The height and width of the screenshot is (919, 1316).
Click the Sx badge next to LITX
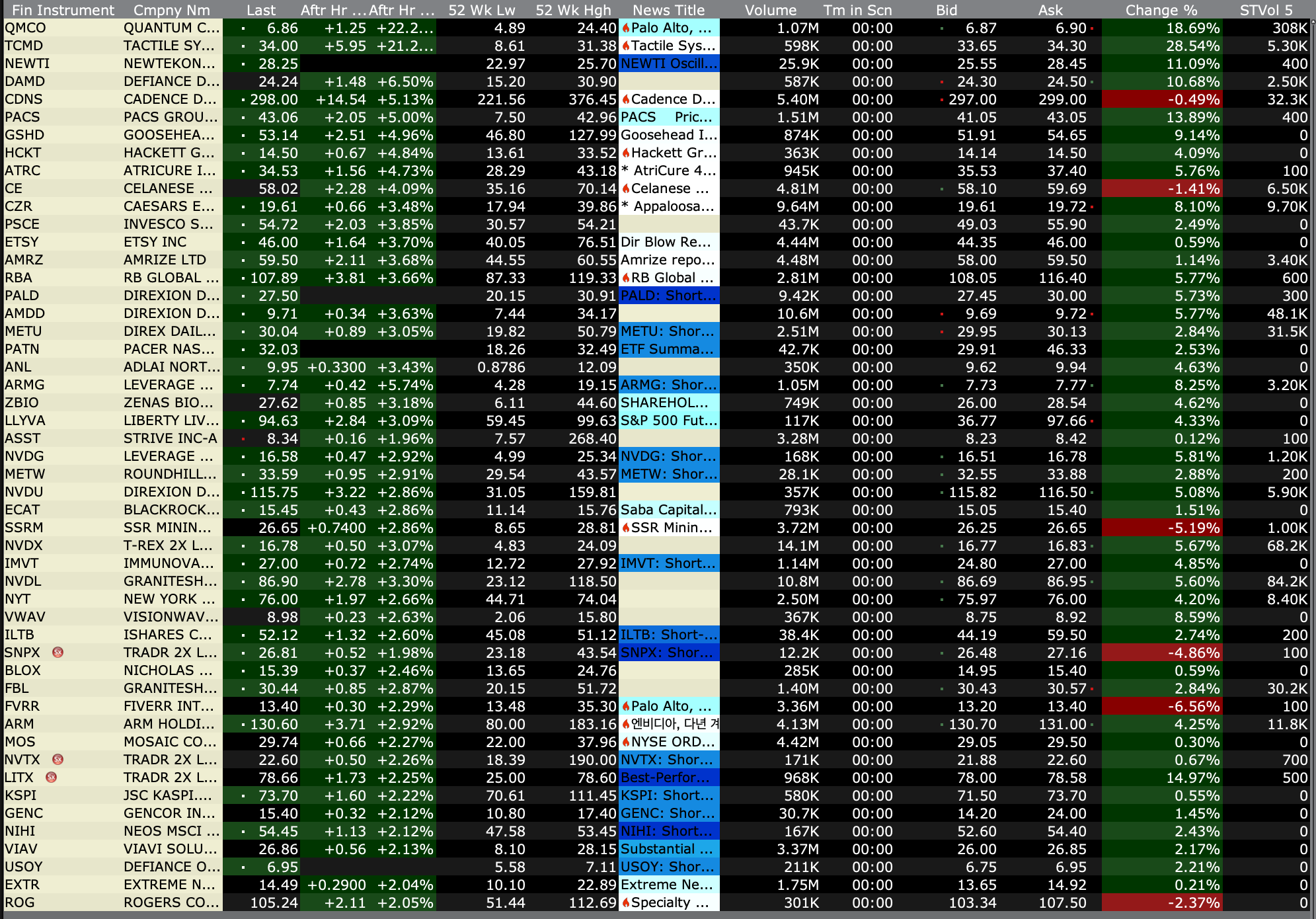point(51,778)
